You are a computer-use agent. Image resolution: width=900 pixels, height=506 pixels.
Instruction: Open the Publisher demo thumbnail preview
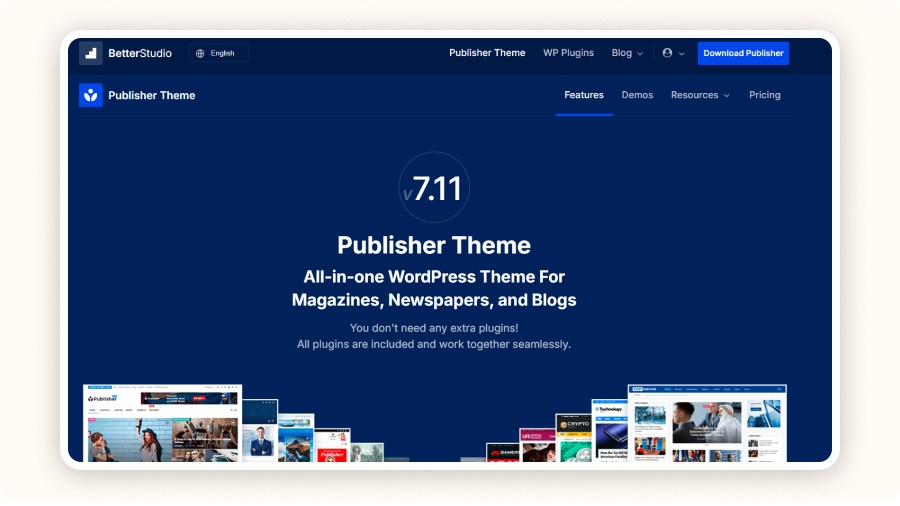[162, 423]
